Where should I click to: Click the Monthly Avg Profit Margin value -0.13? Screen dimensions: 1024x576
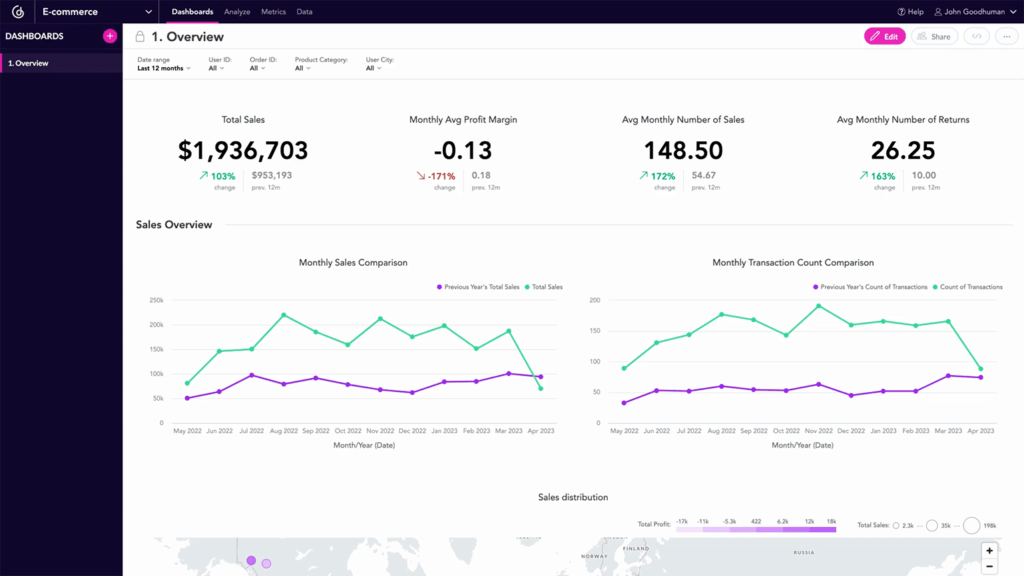(463, 151)
